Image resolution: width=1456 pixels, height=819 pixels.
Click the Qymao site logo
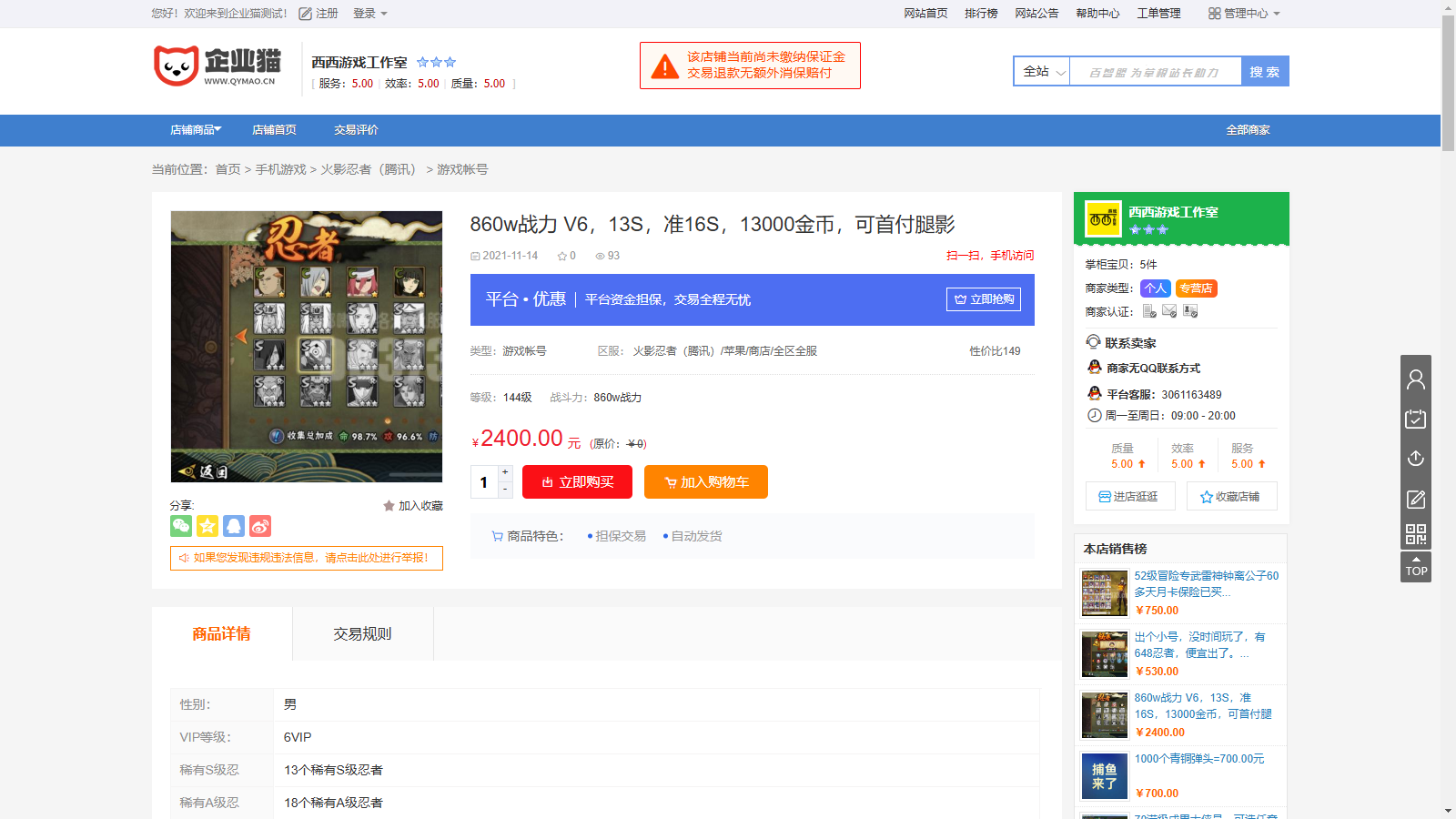(x=217, y=66)
